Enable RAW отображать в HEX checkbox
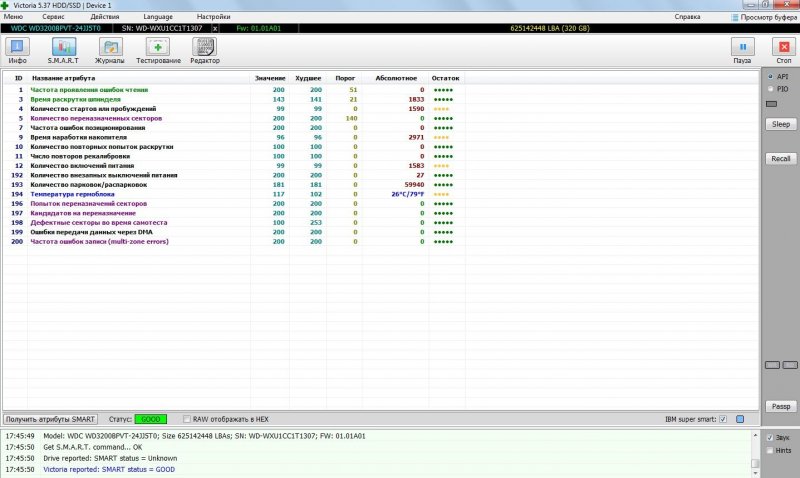 click(x=185, y=418)
